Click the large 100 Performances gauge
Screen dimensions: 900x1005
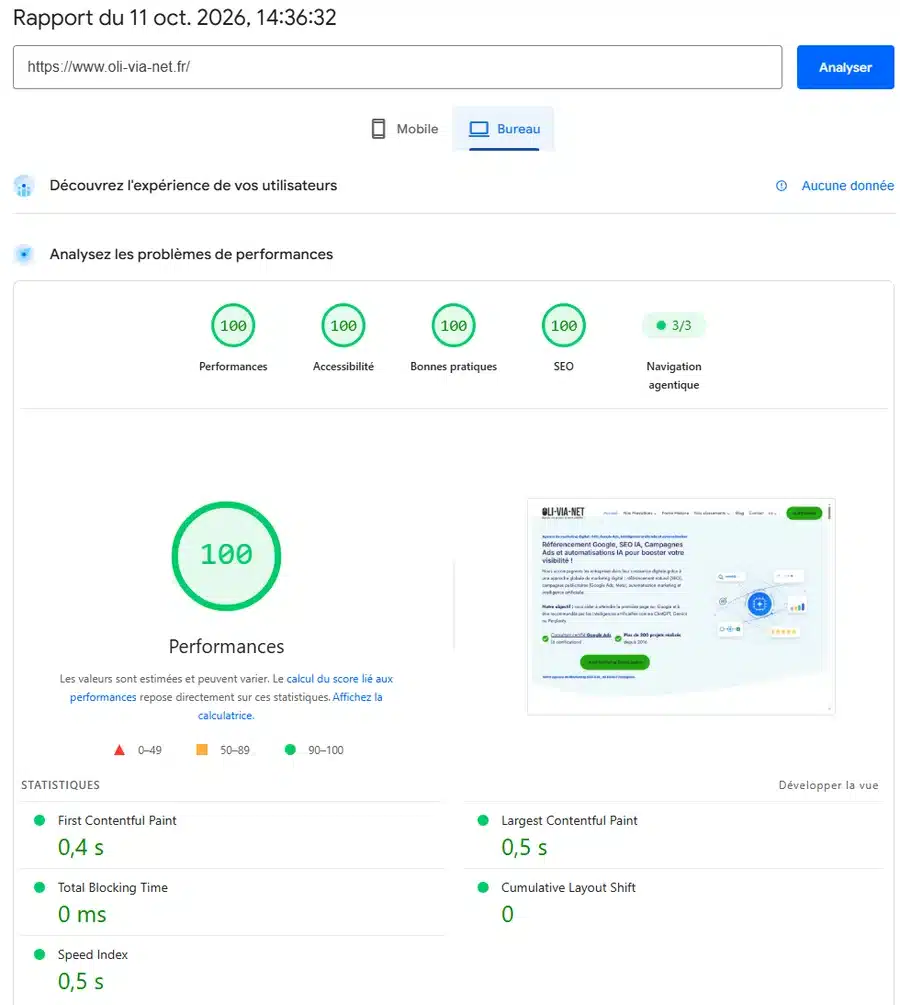[226, 556]
